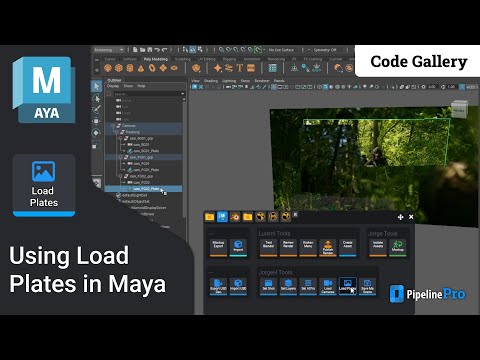Select the Cameras group row in outliner
The height and width of the screenshot is (360, 480).
pyautogui.click(x=143, y=126)
